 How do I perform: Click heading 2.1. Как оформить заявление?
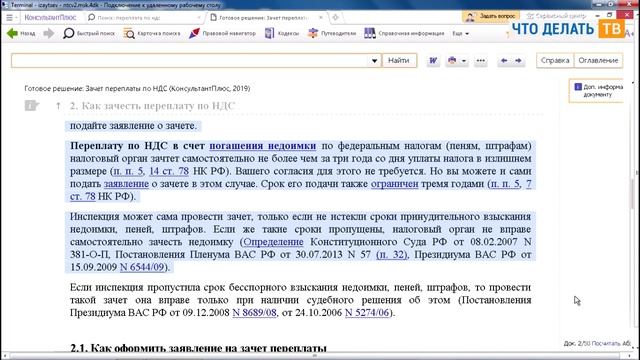[x=198, y=348]
